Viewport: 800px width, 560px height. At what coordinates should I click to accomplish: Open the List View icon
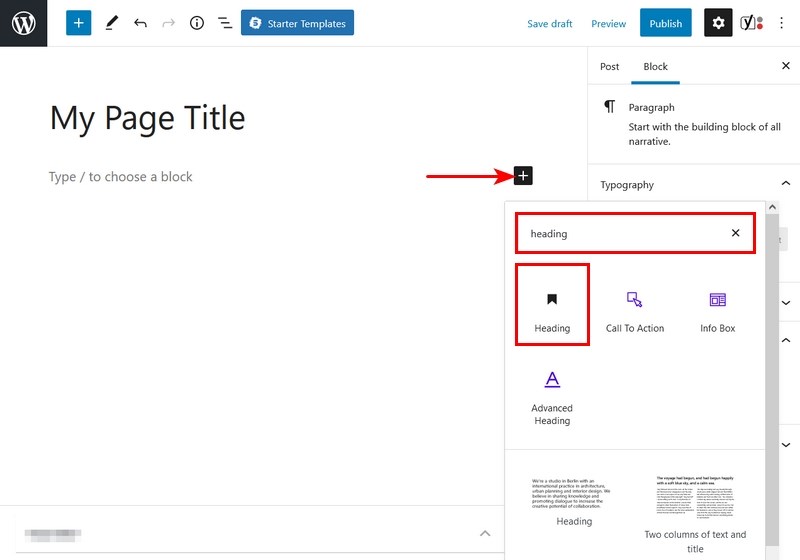[x=225, y=23]
